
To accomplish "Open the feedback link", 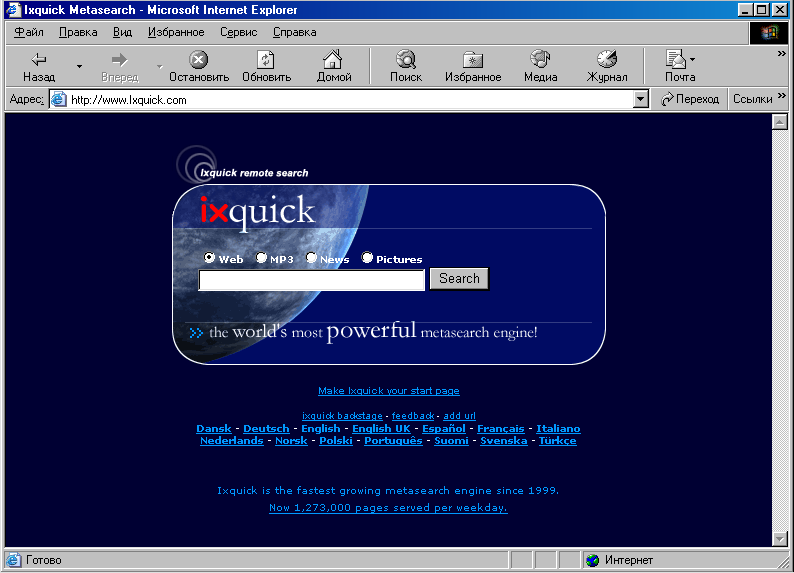I will pos(413,416).
